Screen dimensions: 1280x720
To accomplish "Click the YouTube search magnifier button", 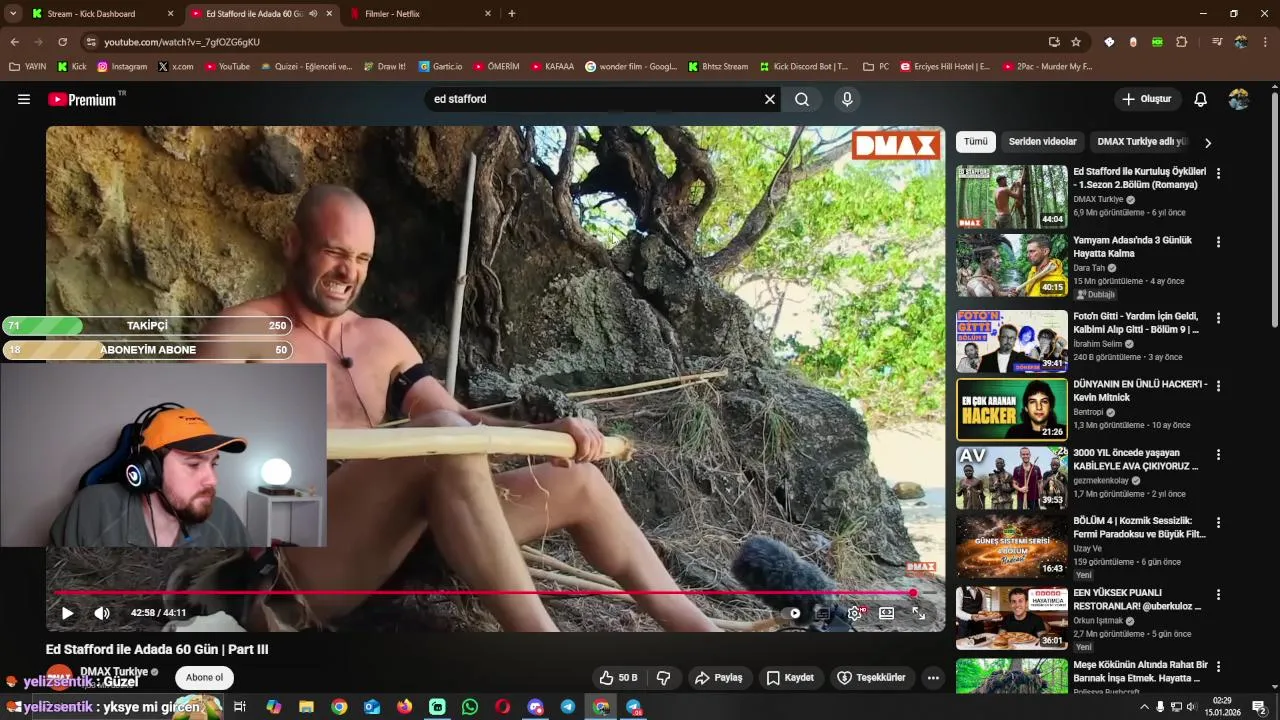I will pyautogui.click(x=802, y=99).
